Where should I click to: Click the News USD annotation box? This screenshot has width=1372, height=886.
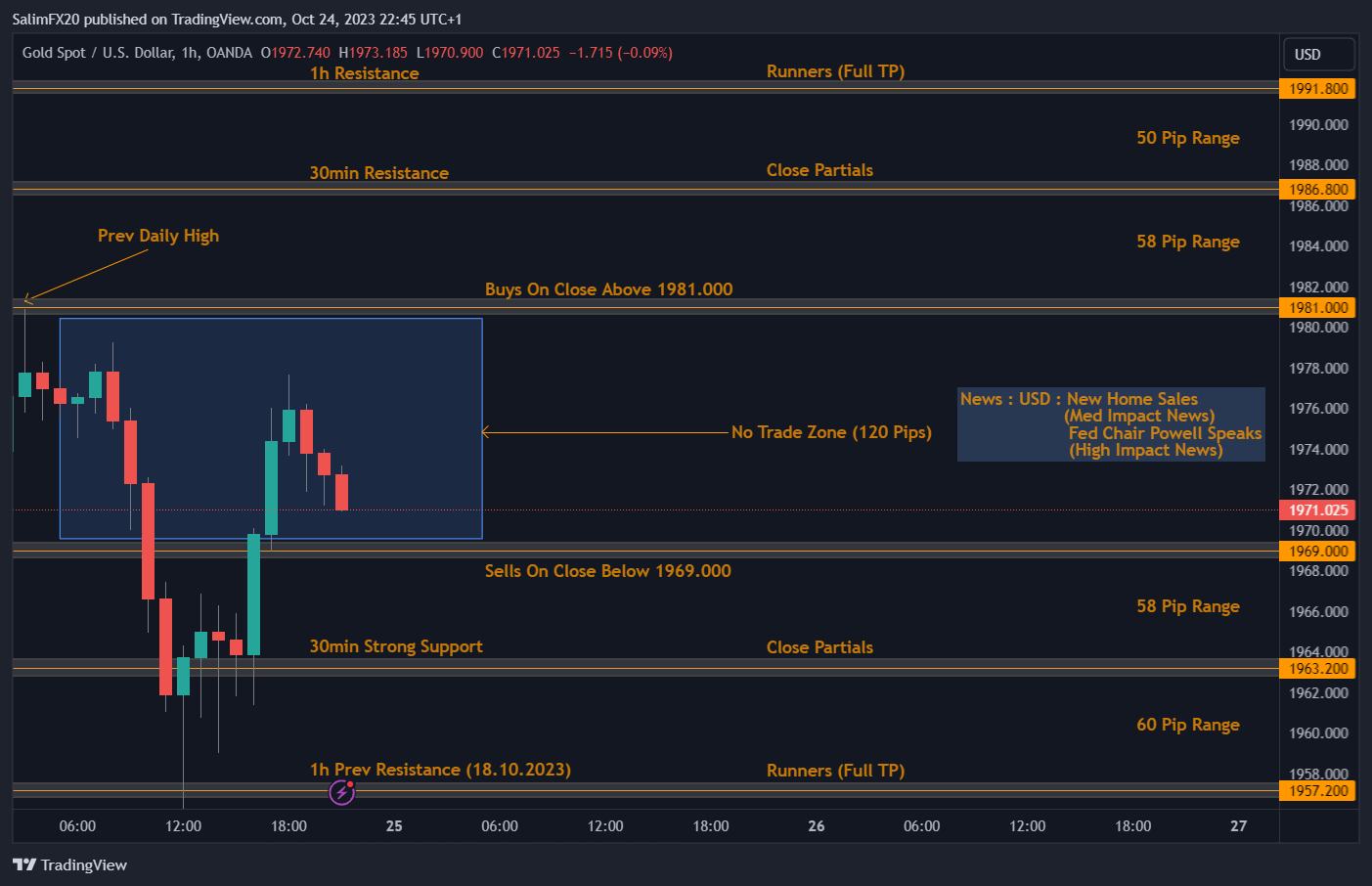(1111, 424)
